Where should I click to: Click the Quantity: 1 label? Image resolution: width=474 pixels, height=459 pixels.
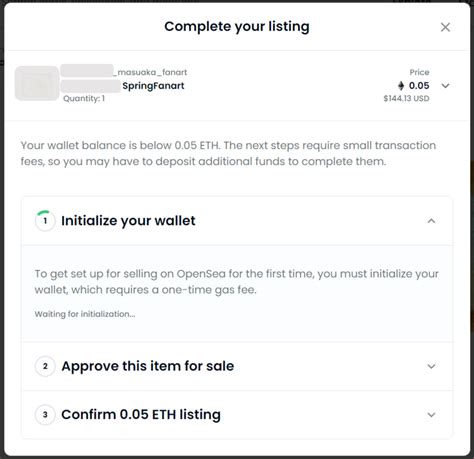[x=84, y=98]
